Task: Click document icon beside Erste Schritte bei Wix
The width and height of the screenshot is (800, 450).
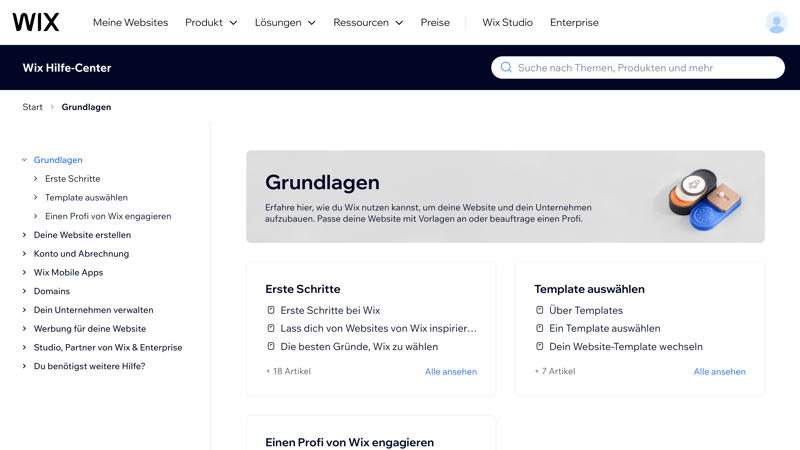Action: coord(271,310)
